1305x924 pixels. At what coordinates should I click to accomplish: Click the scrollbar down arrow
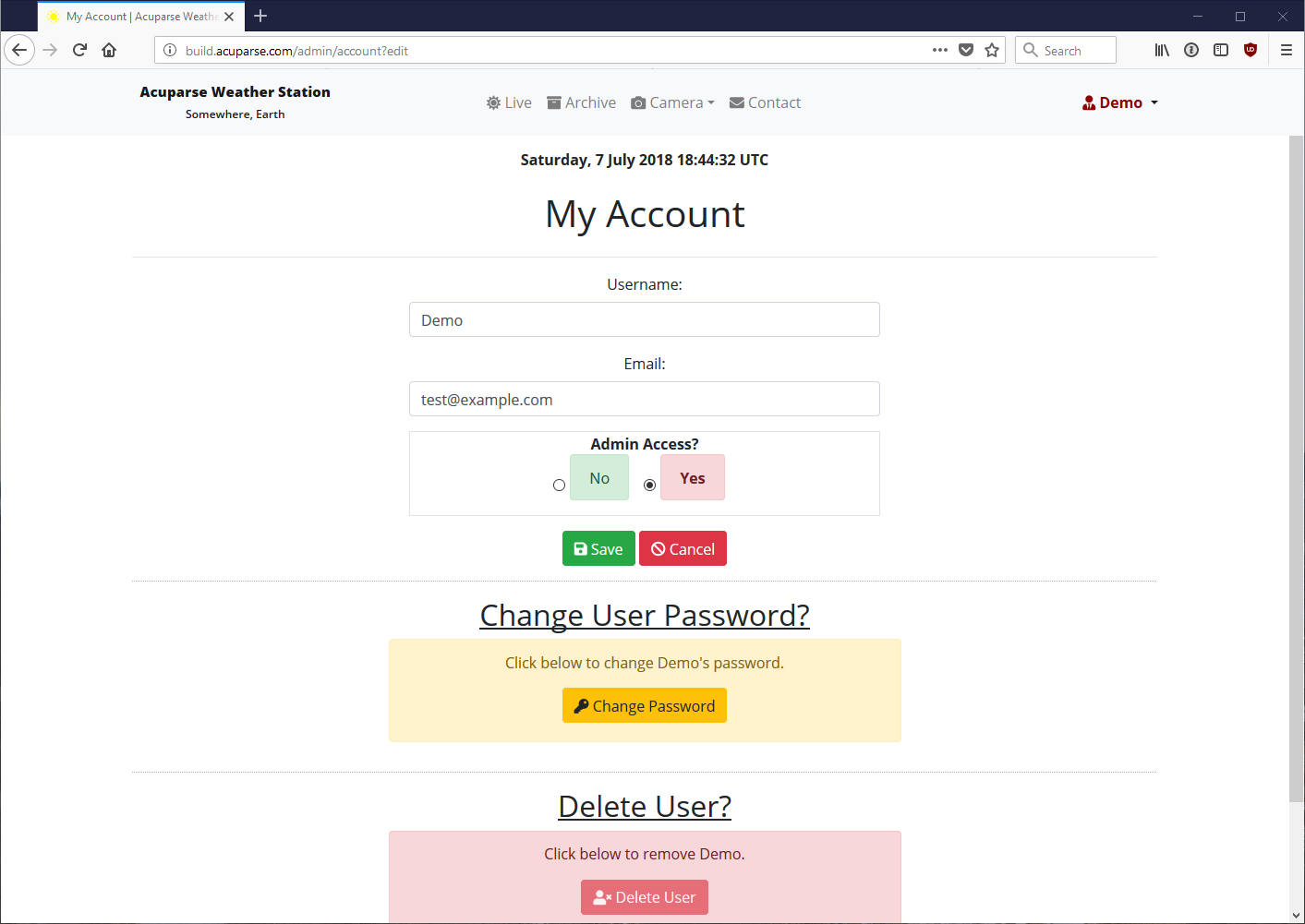(1296, 915)
